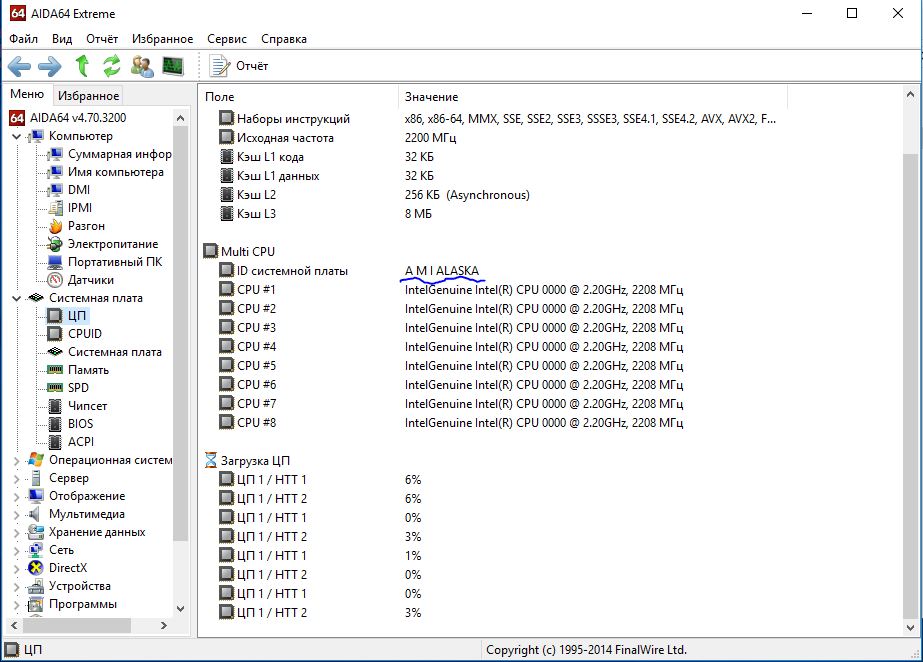The image size is (923, 662).
Task: Open the BIOS chip icon
Action: point(55,424)
